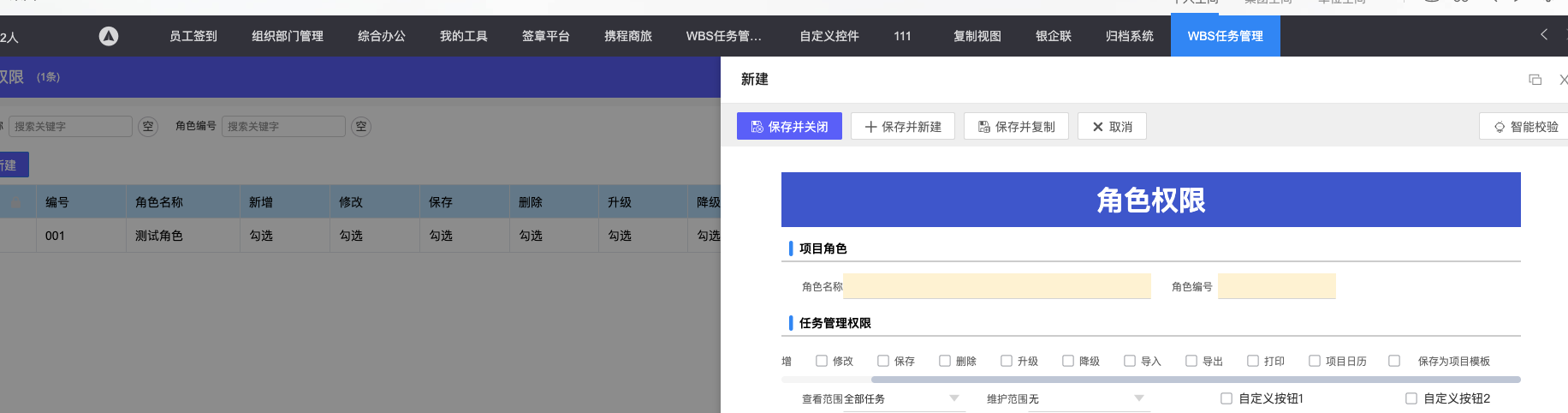This screenshot has height=413, width=1568.
Task: Click the restore-window icon in 新建 dialog
Action: click(x=1535, y=80)
